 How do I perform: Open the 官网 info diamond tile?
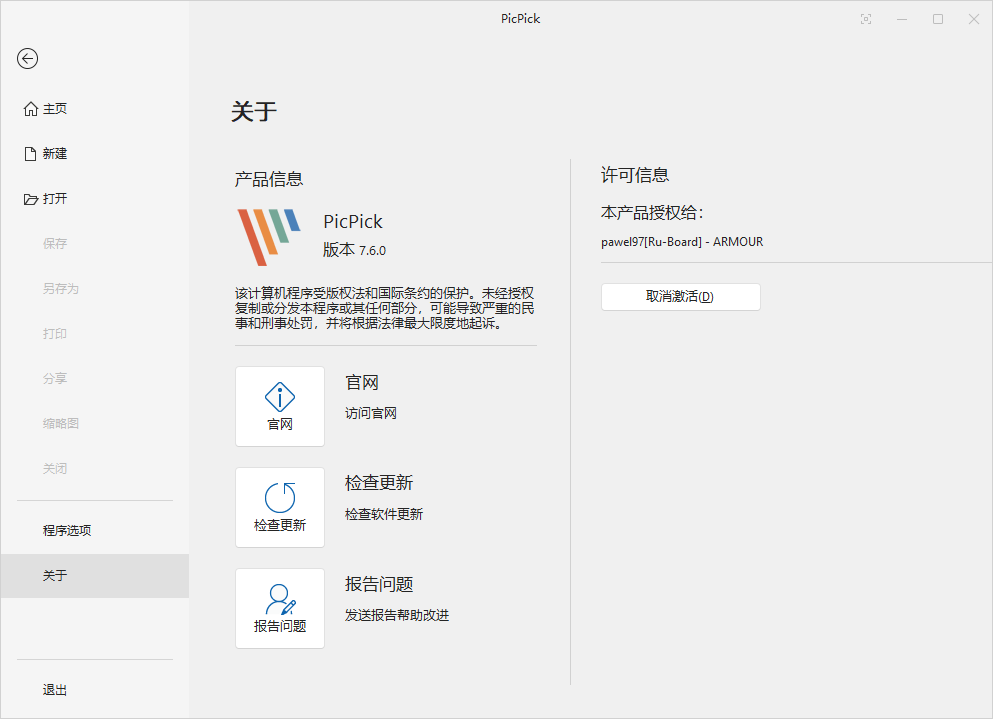pos(280,406)
